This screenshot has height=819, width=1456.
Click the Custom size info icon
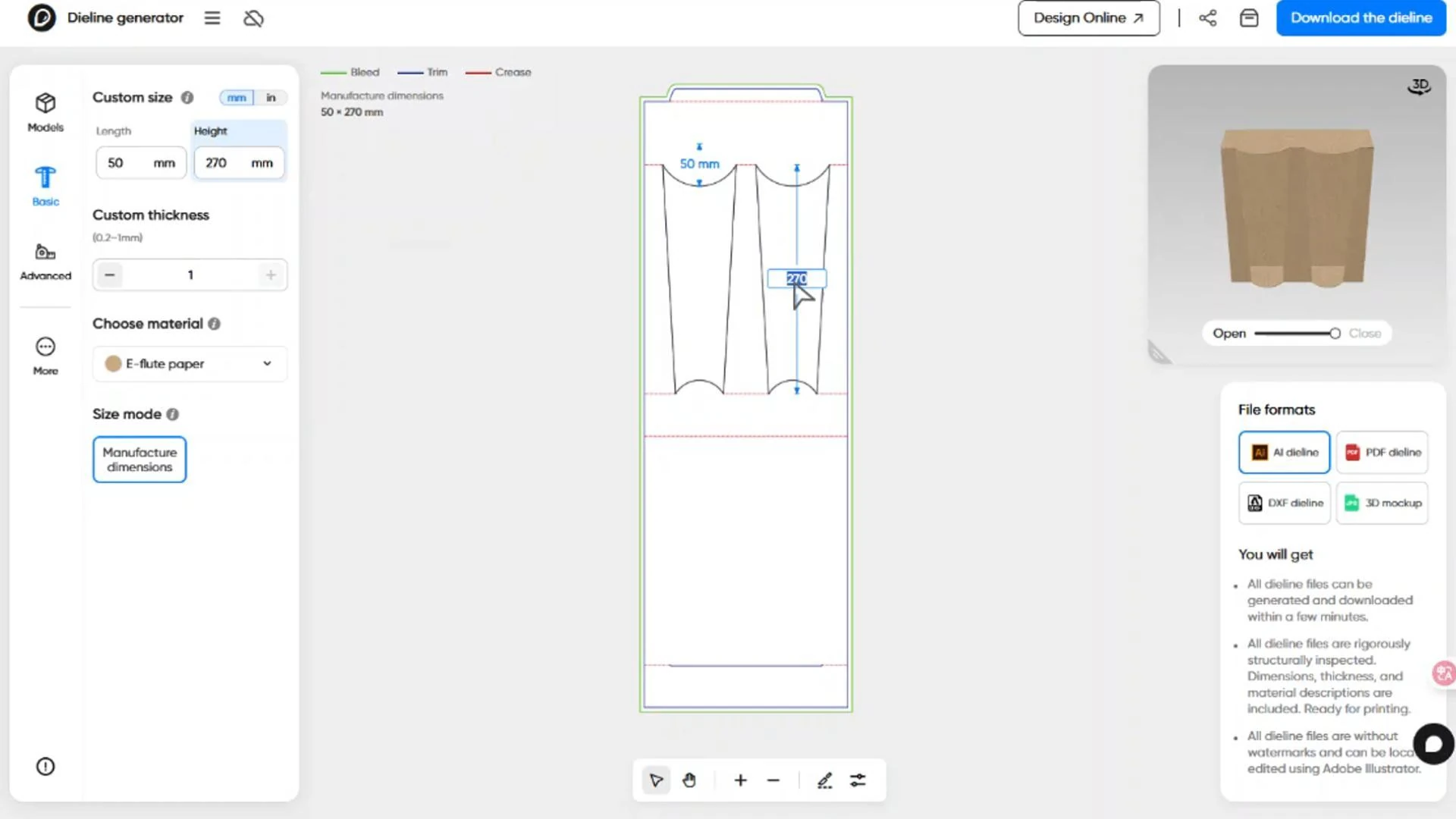pyautogui.click(x=187, y=98)
